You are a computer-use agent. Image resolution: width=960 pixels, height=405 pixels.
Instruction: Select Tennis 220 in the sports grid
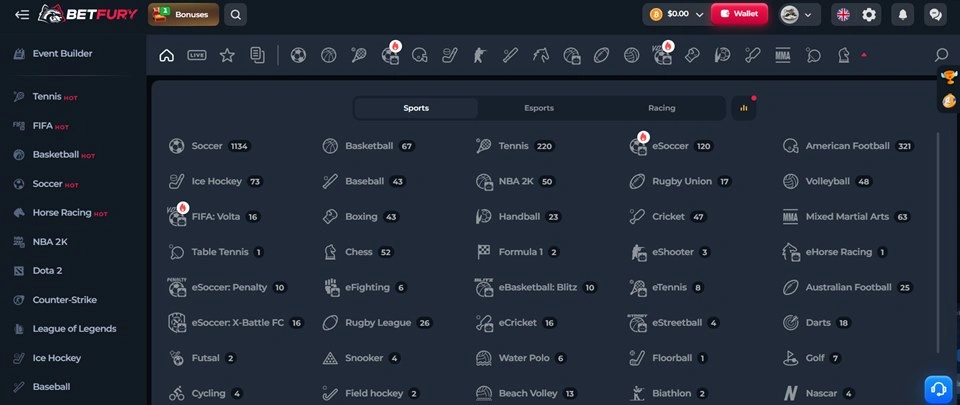tap(514, 146)
